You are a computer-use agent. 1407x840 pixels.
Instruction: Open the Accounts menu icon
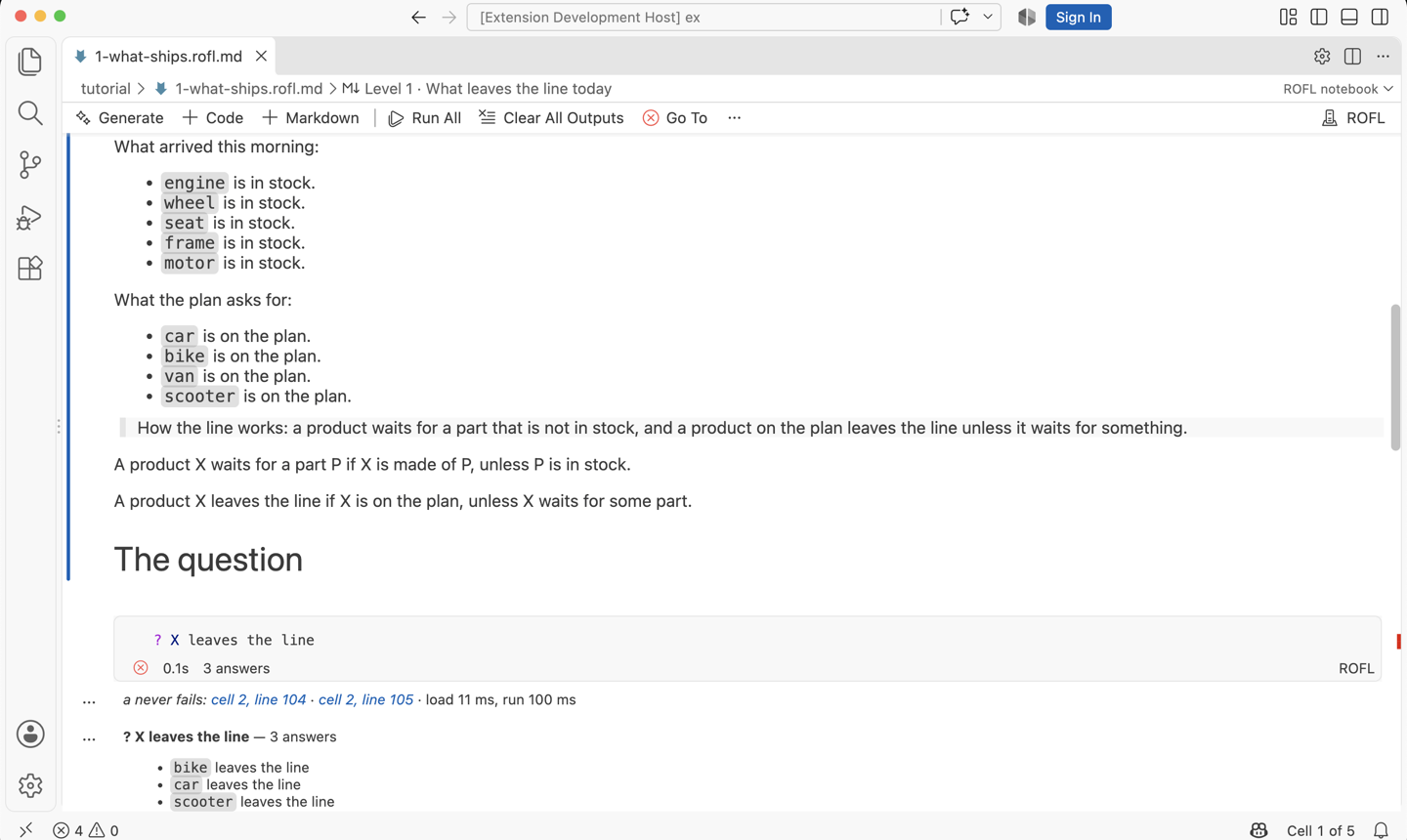30,735
